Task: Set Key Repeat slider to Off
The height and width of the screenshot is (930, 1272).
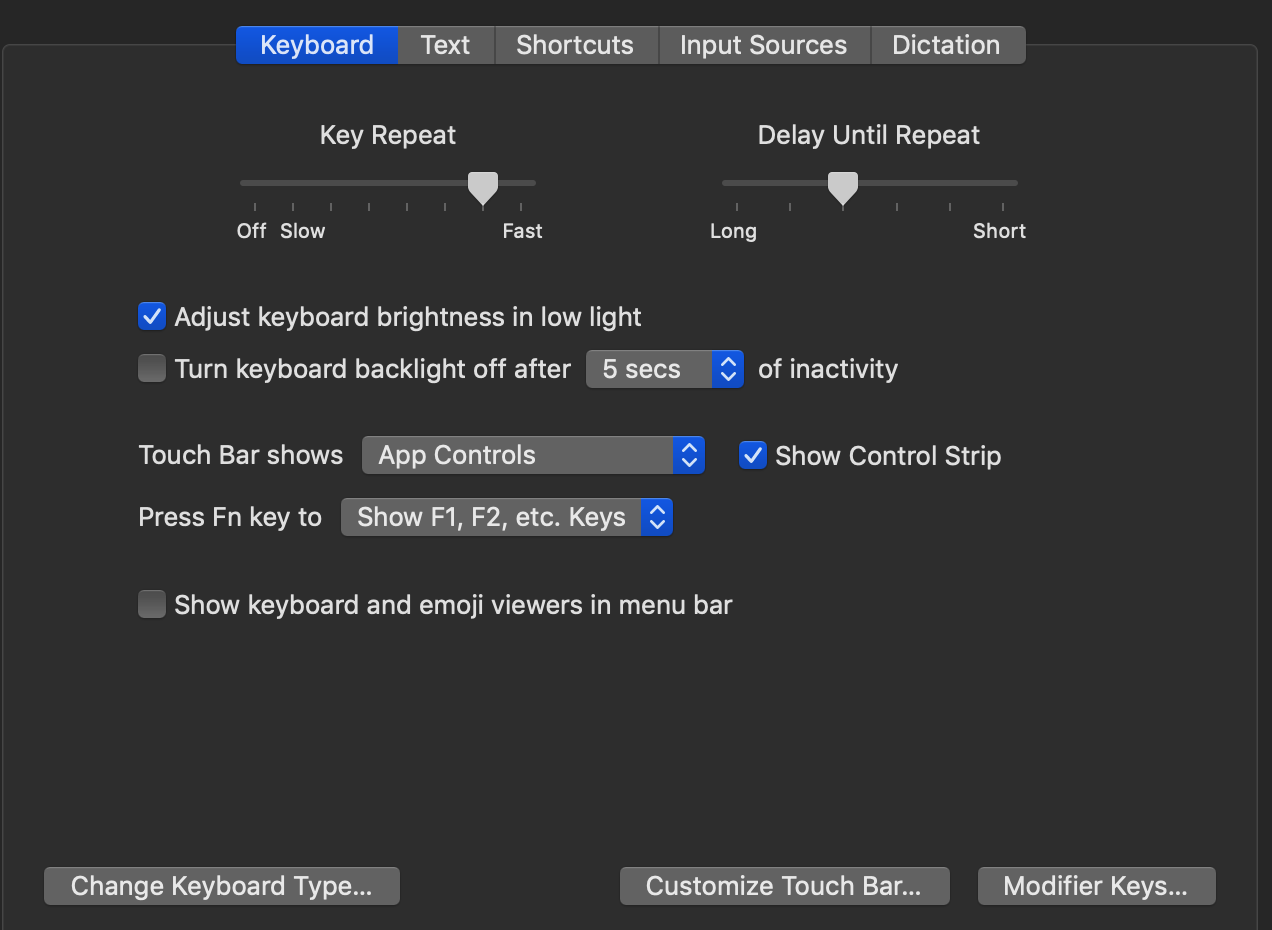Action: pyautogui.click(x=255, y=184)
